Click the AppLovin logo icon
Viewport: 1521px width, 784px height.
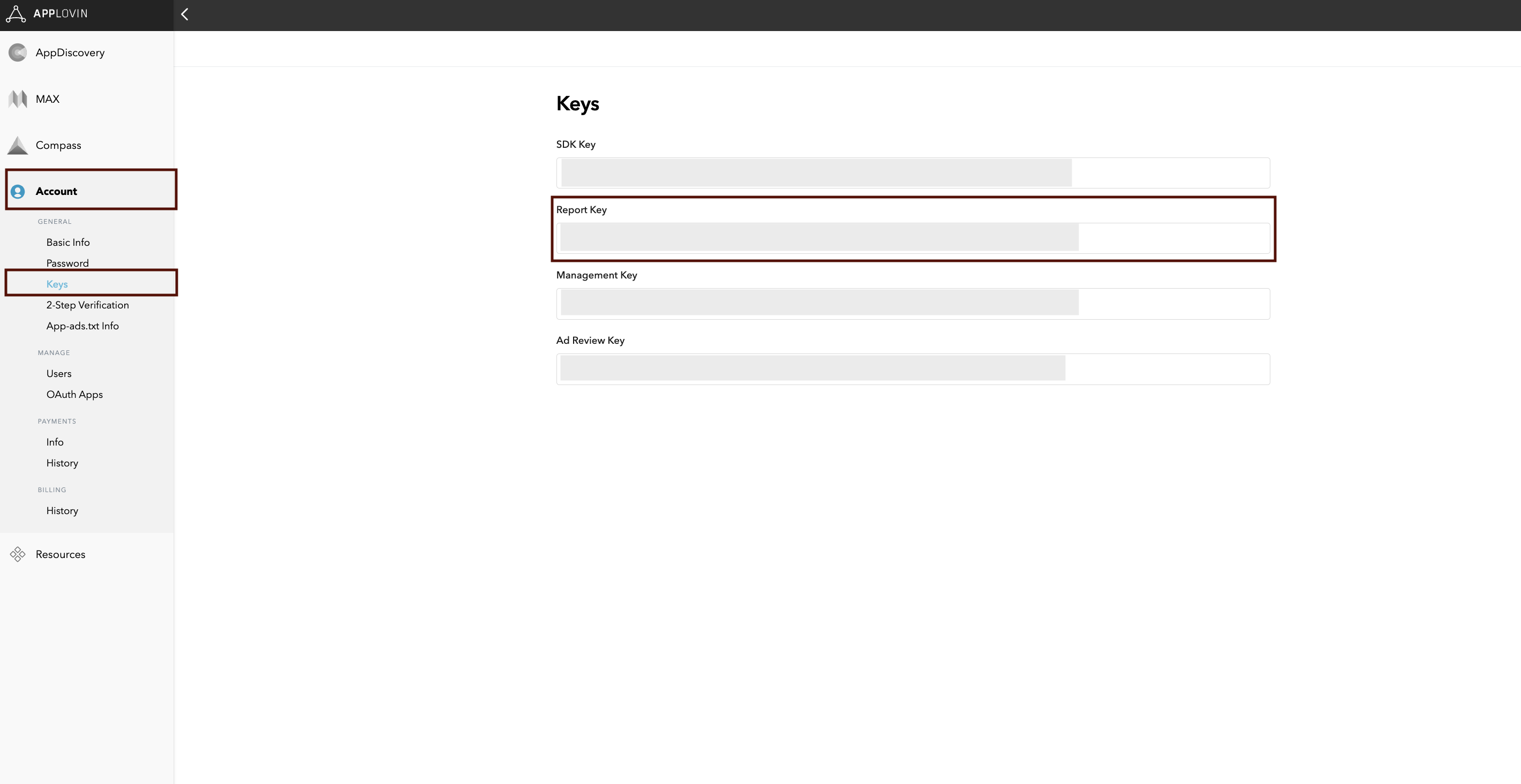16,13
